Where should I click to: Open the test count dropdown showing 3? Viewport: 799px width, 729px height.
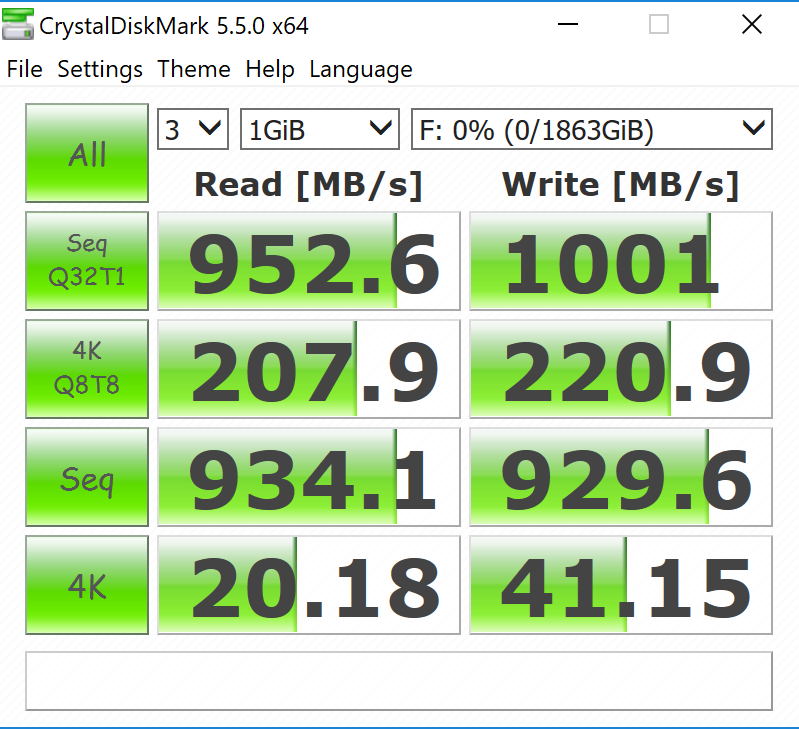tap(193, 129)
